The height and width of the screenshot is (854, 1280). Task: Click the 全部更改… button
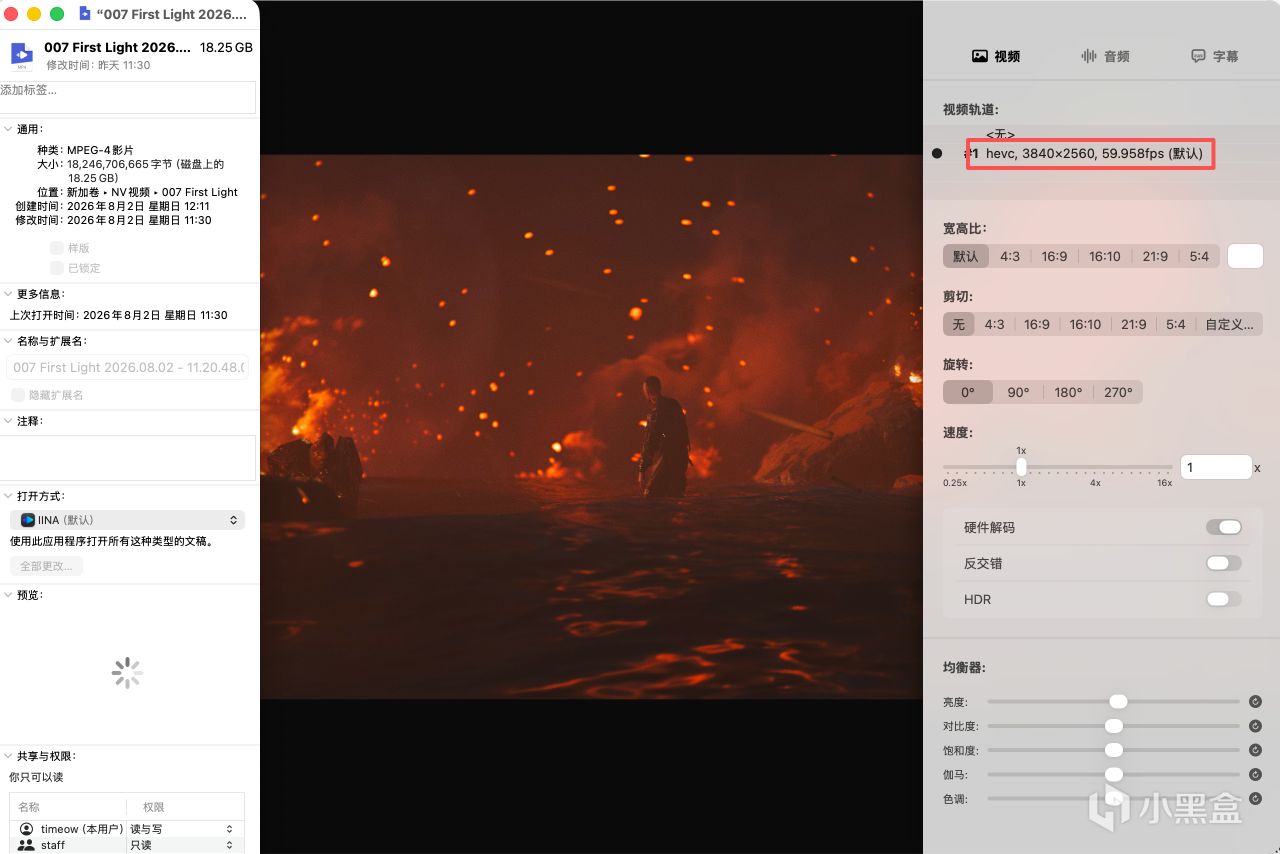(x=47, y=566)
